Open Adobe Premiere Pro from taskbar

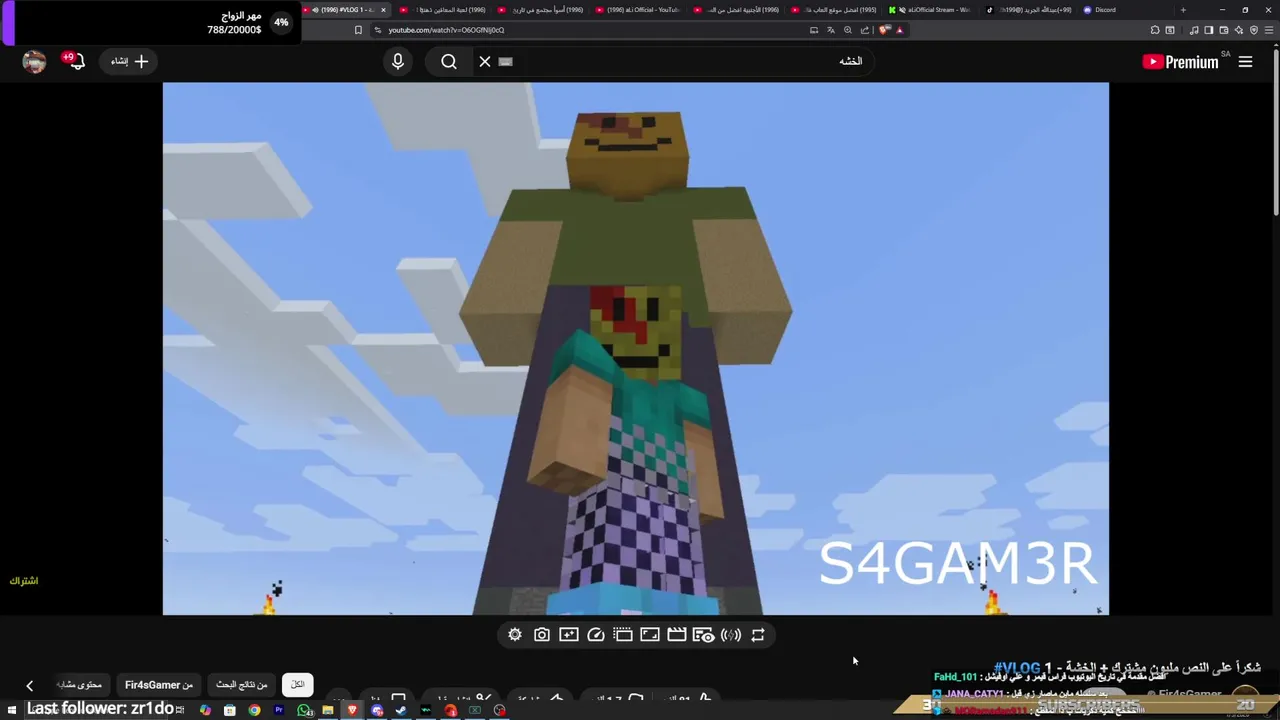(x=279, y=710)
